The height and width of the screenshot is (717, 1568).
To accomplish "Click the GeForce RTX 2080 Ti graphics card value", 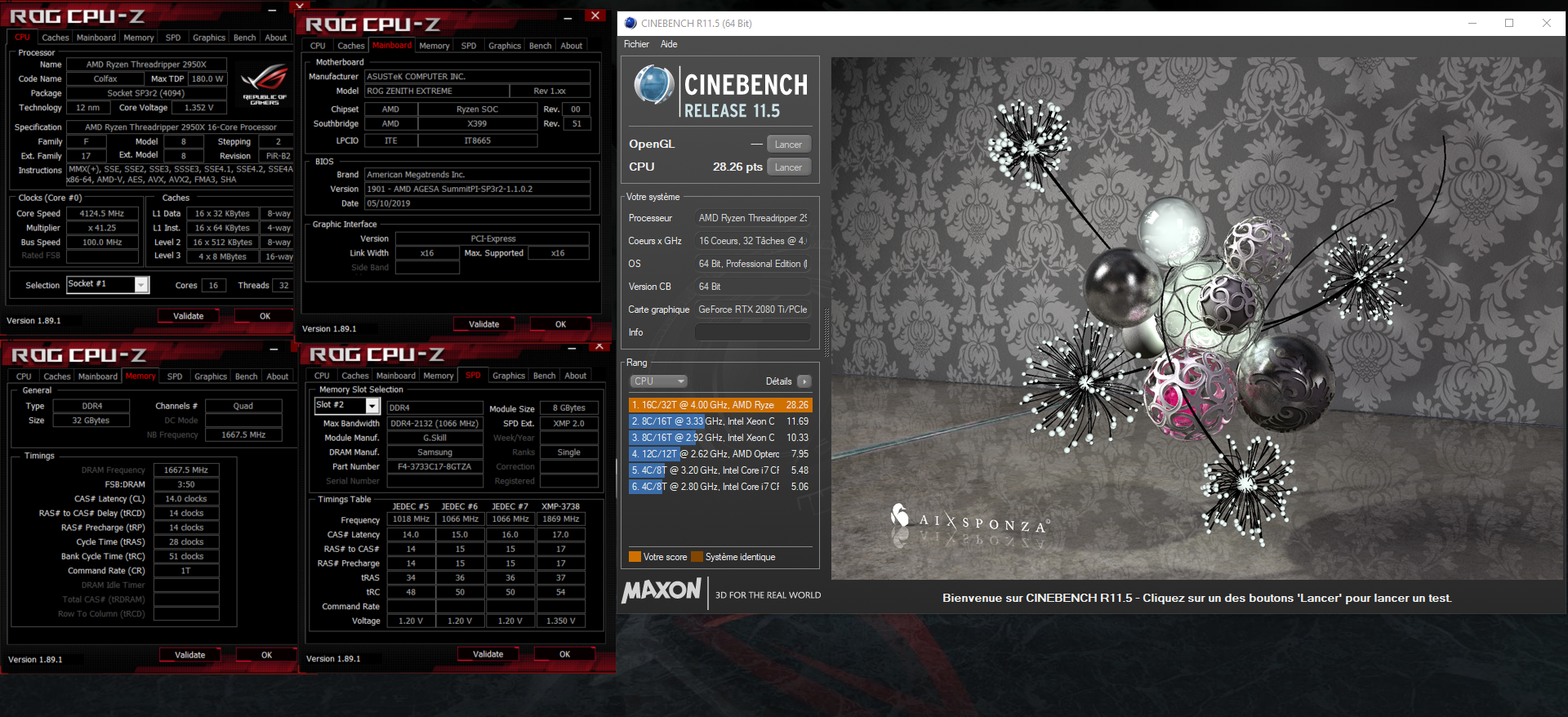I will tap(753, 310).
